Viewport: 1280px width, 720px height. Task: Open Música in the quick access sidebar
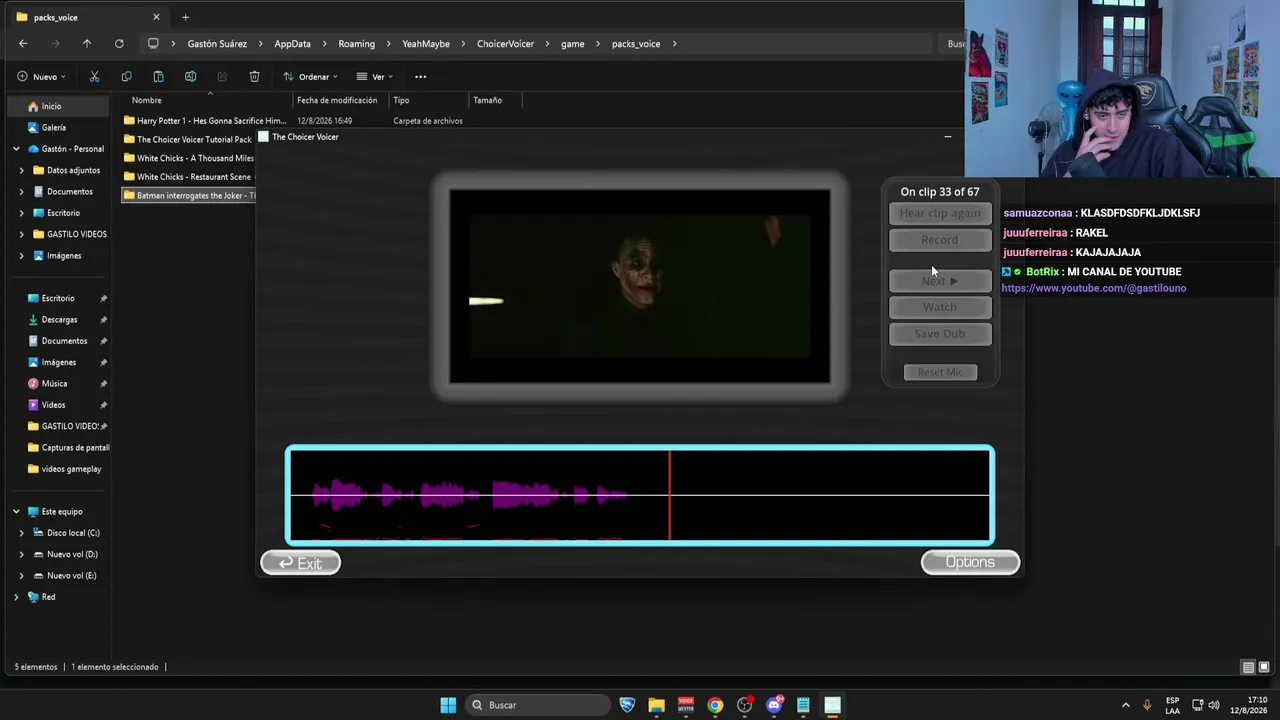[54, 383]
